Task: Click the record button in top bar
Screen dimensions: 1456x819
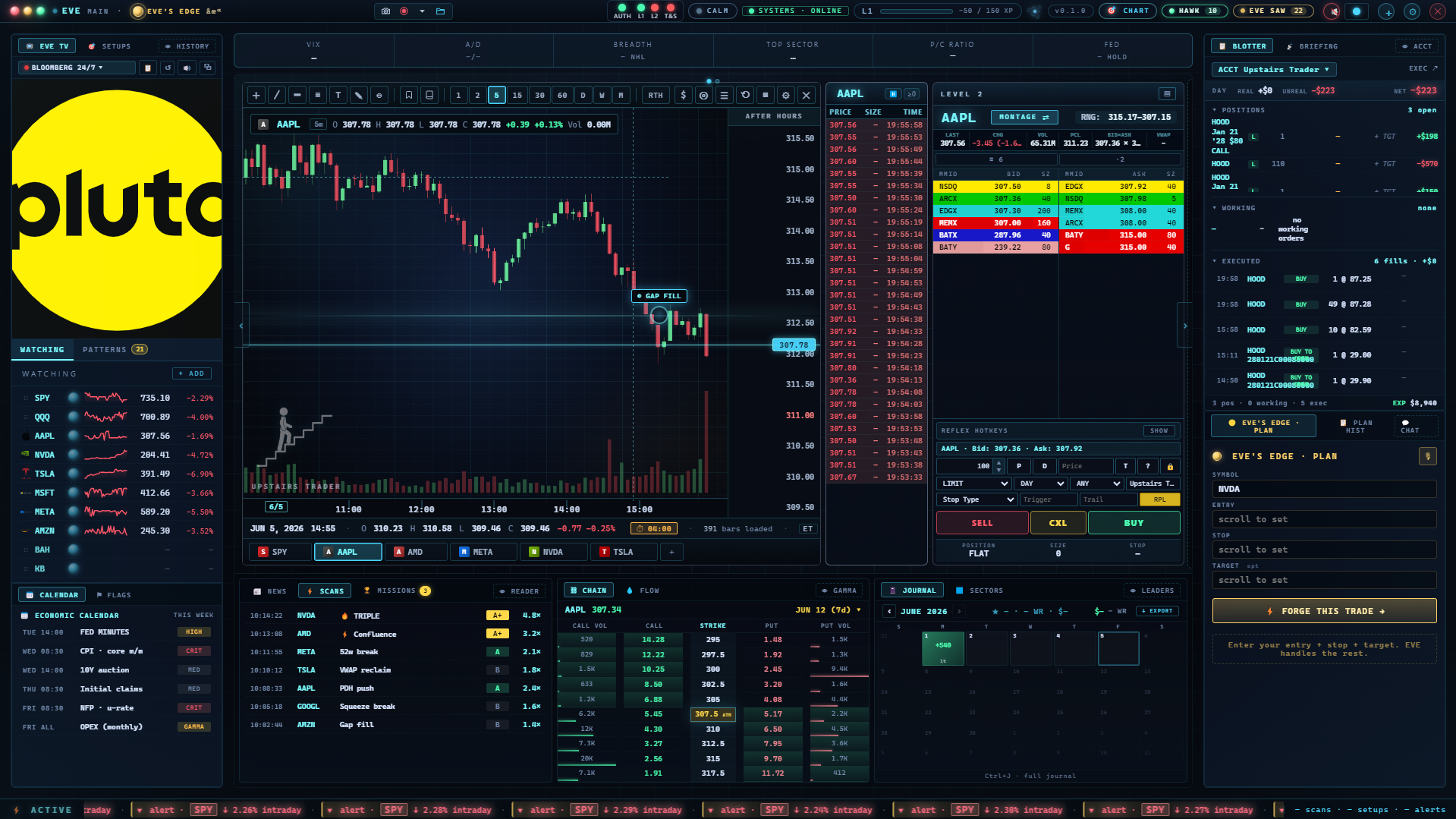Action: point(404,11)
